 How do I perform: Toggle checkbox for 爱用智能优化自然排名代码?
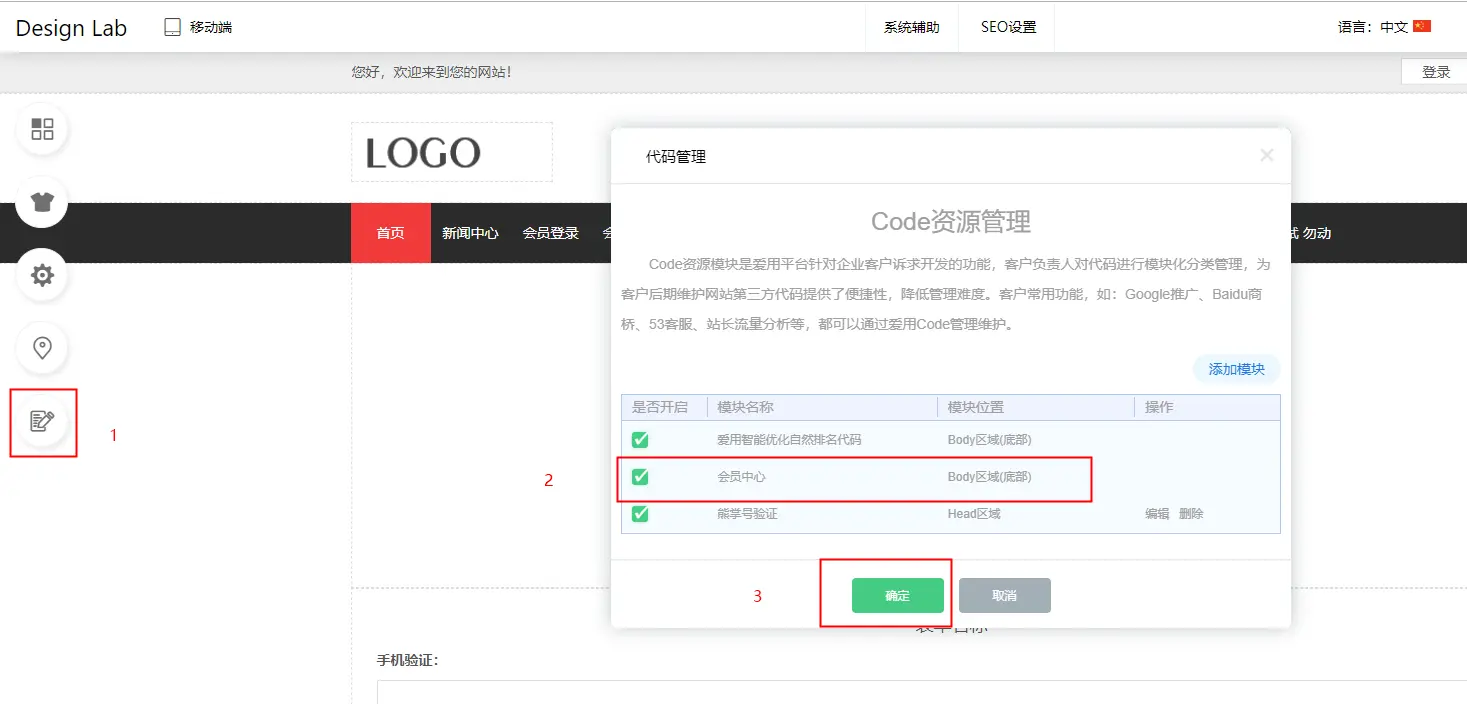[x=640, y=440]
